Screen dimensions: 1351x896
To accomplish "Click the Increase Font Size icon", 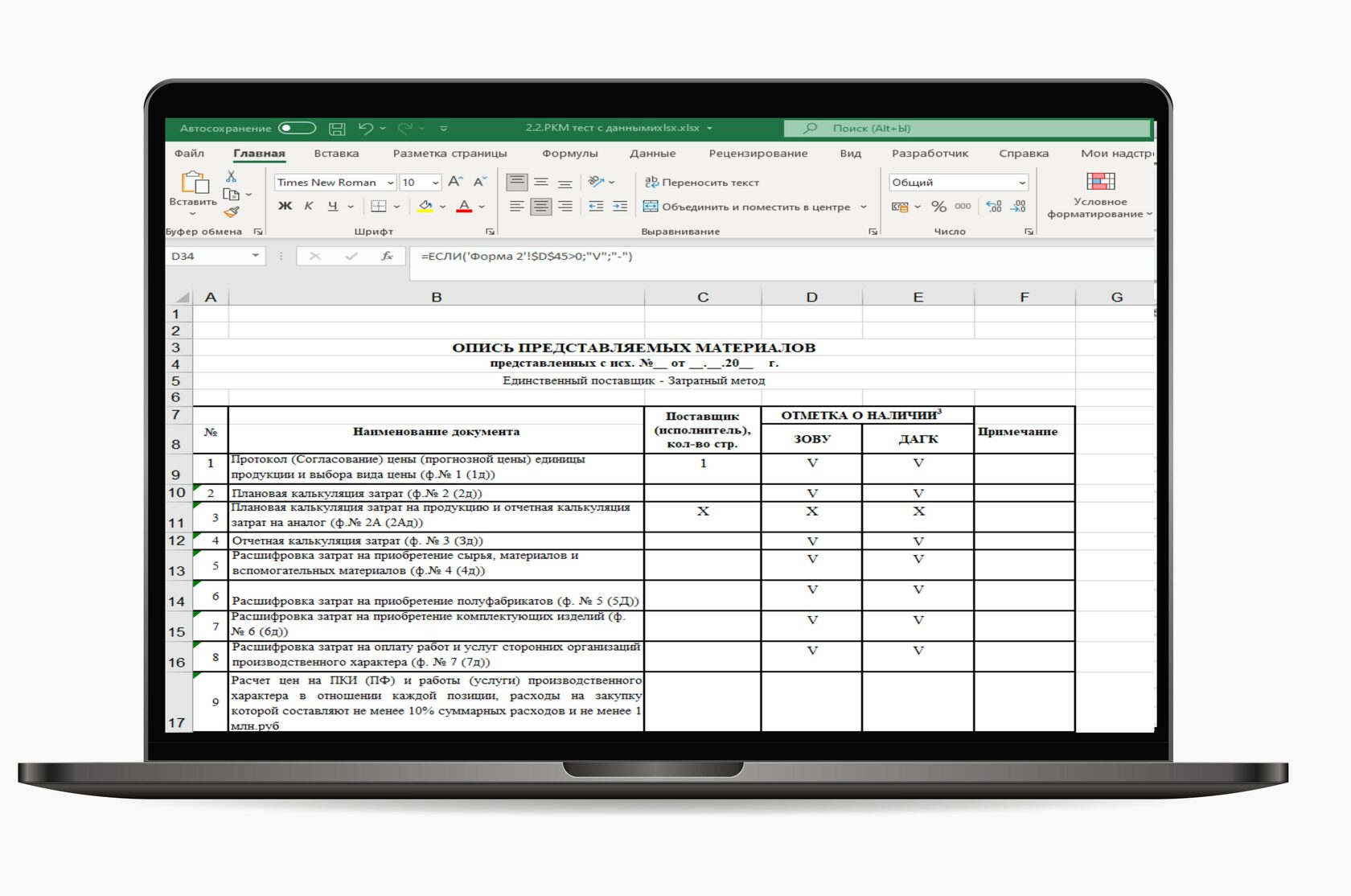I will 455,183.
